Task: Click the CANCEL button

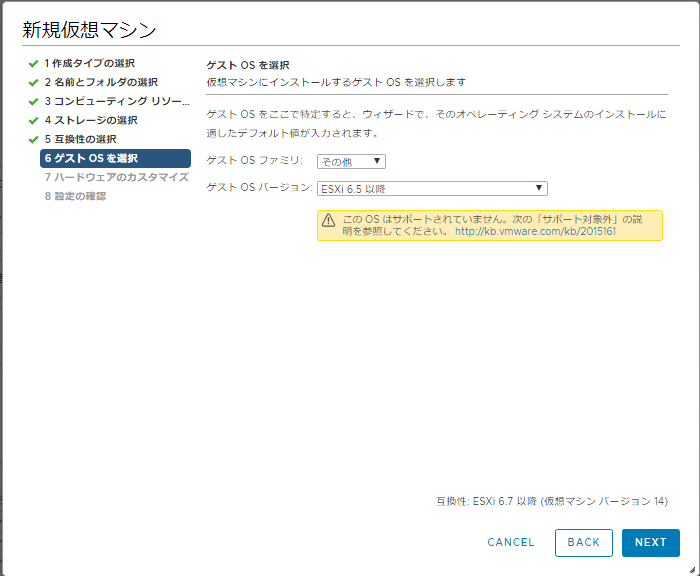Action: pyautogui.click(x=511, y=543)
